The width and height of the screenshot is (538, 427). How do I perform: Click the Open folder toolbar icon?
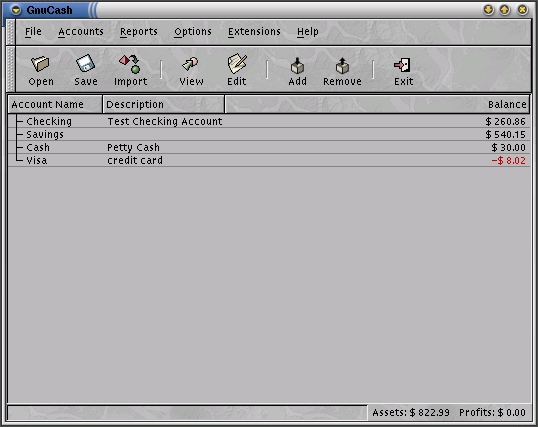click(40, 64)
